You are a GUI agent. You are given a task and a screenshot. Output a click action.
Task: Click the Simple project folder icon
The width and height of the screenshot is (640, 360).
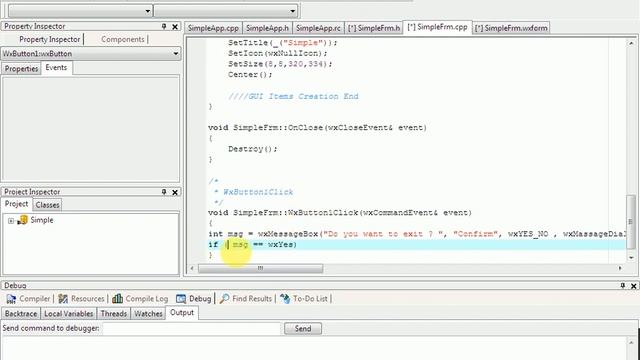click(x=22, y=220)
